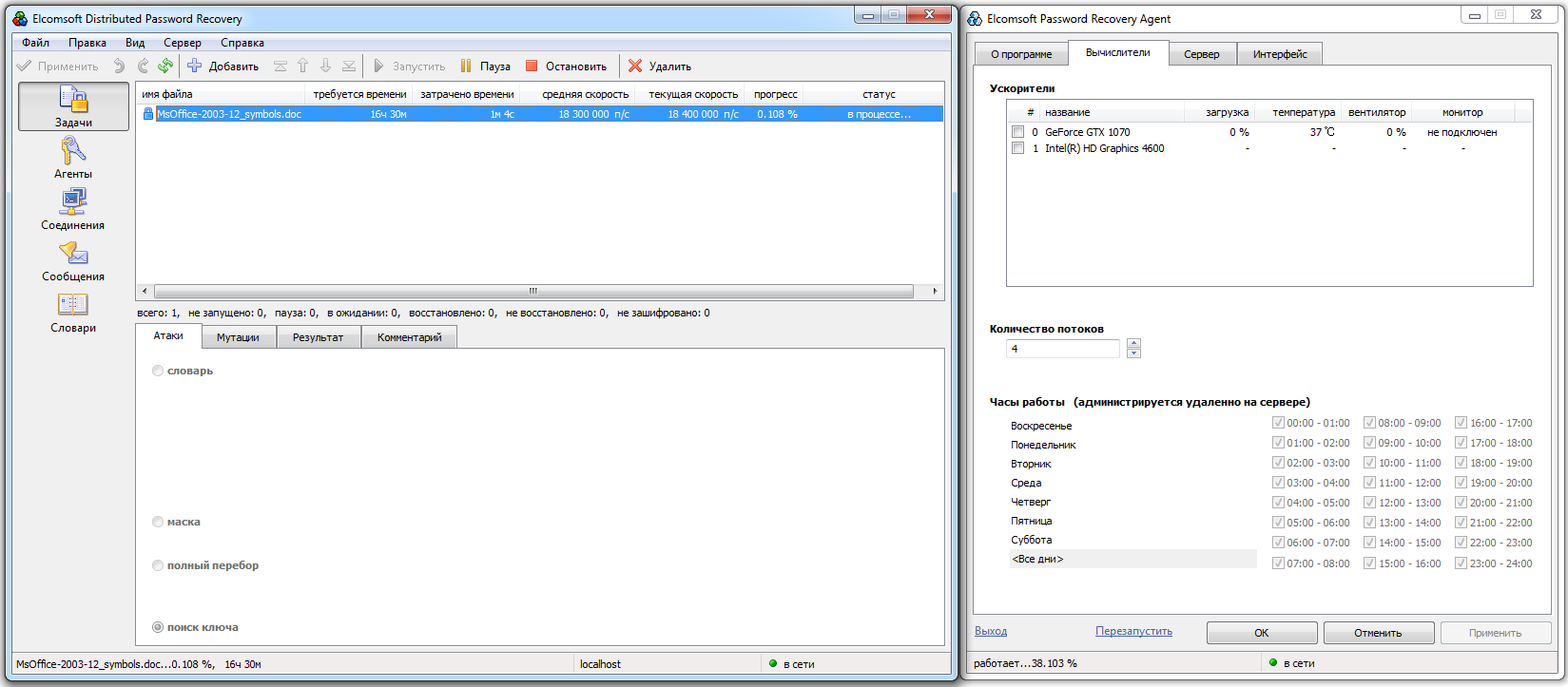Select the полный перебор radio button

[158, 565]
